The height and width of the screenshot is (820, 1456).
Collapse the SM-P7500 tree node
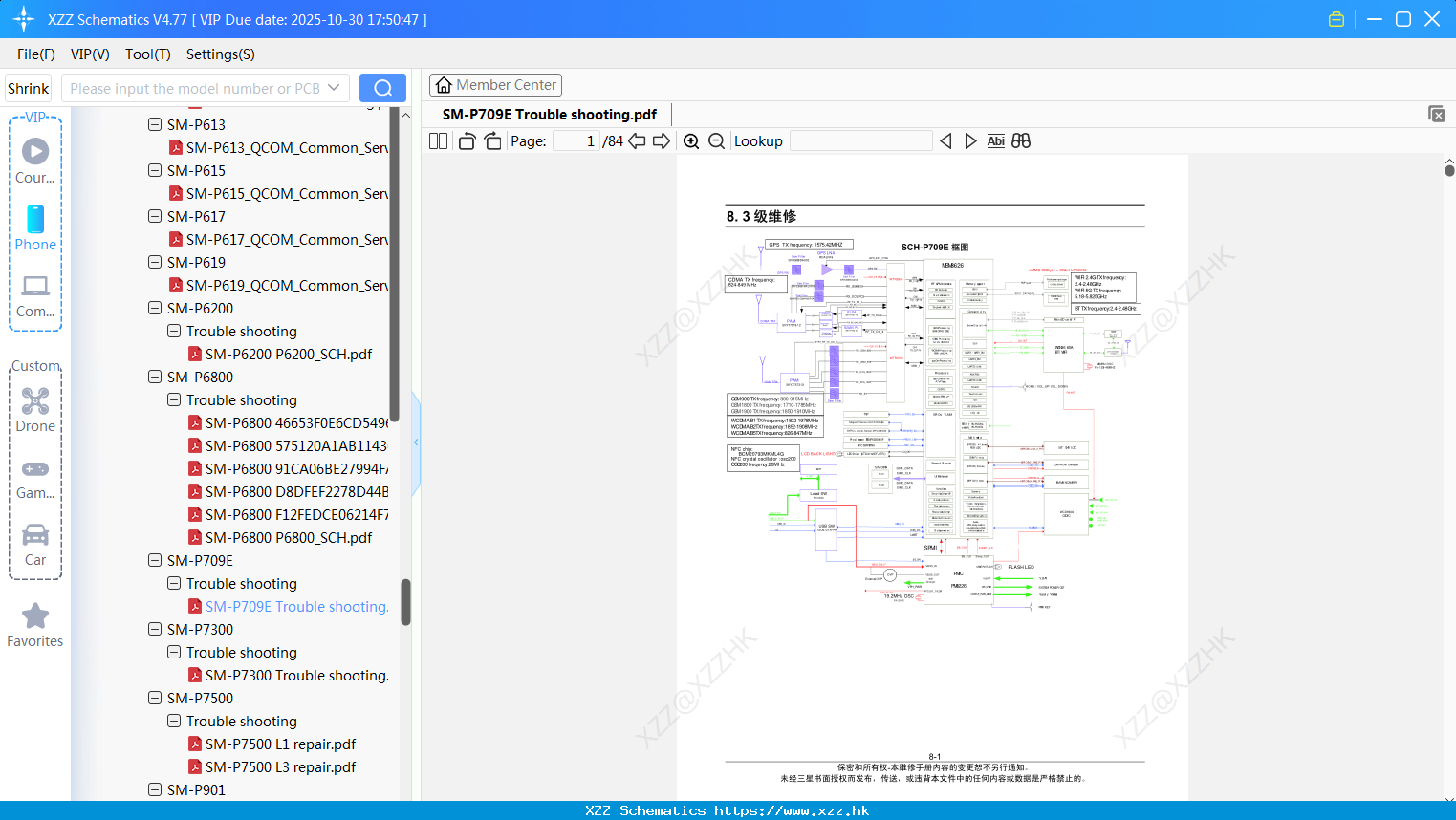click(155, 698)
